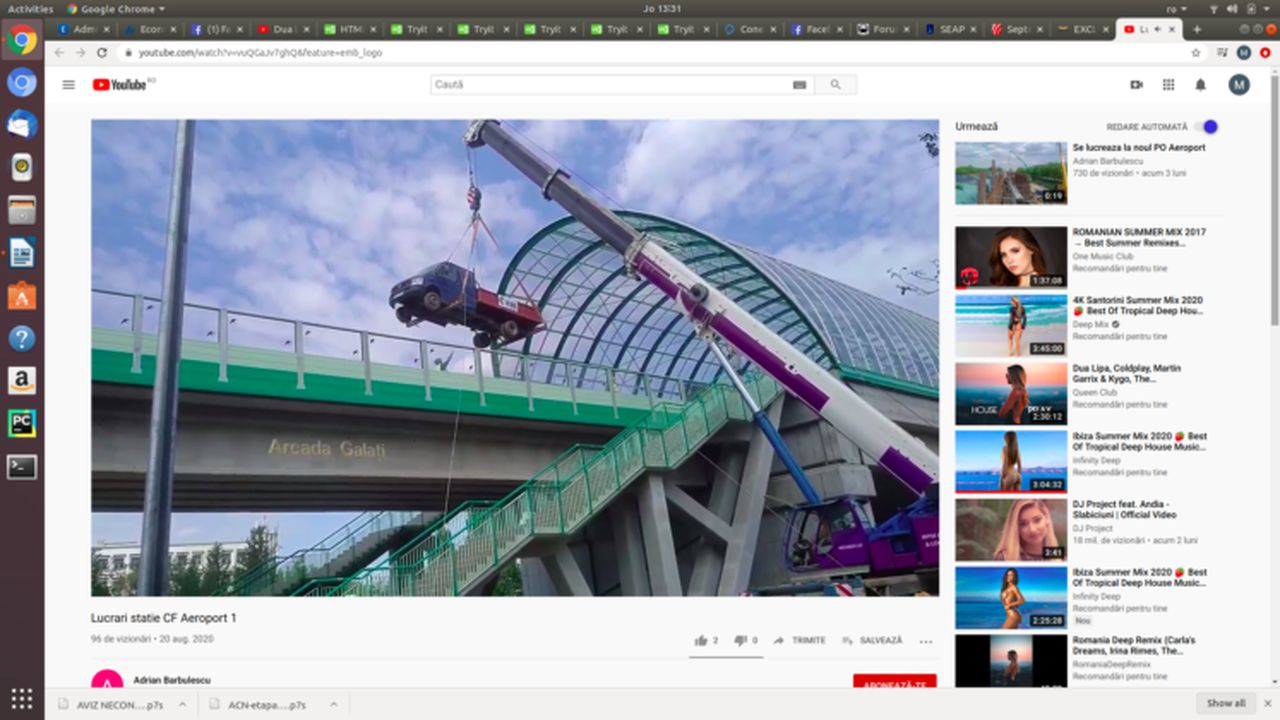Open more actions ellipsis under video
The width and height of the screenshot is (1280, 720).
coord(925,641)
